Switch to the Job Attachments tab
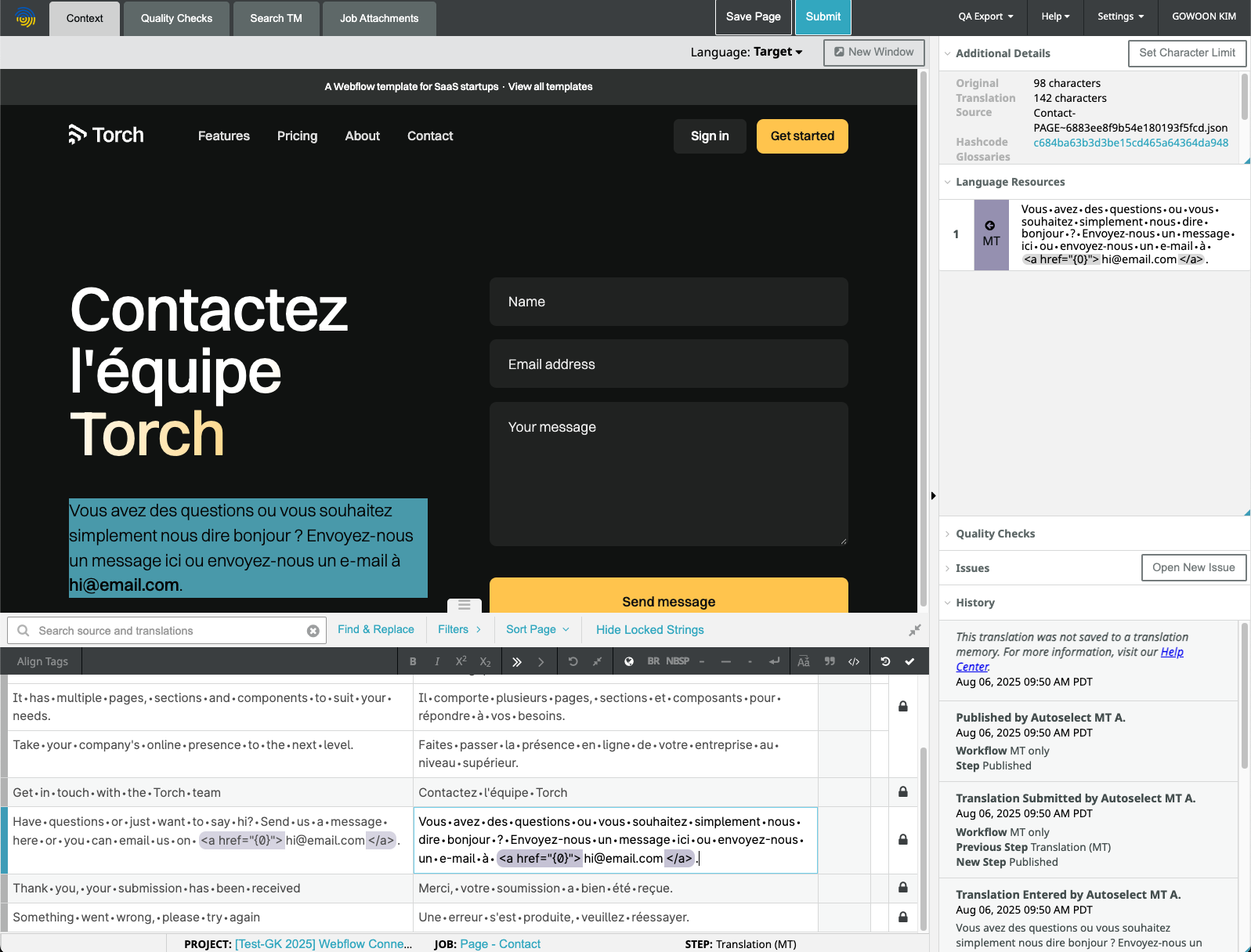 click(x=379, y=18)
